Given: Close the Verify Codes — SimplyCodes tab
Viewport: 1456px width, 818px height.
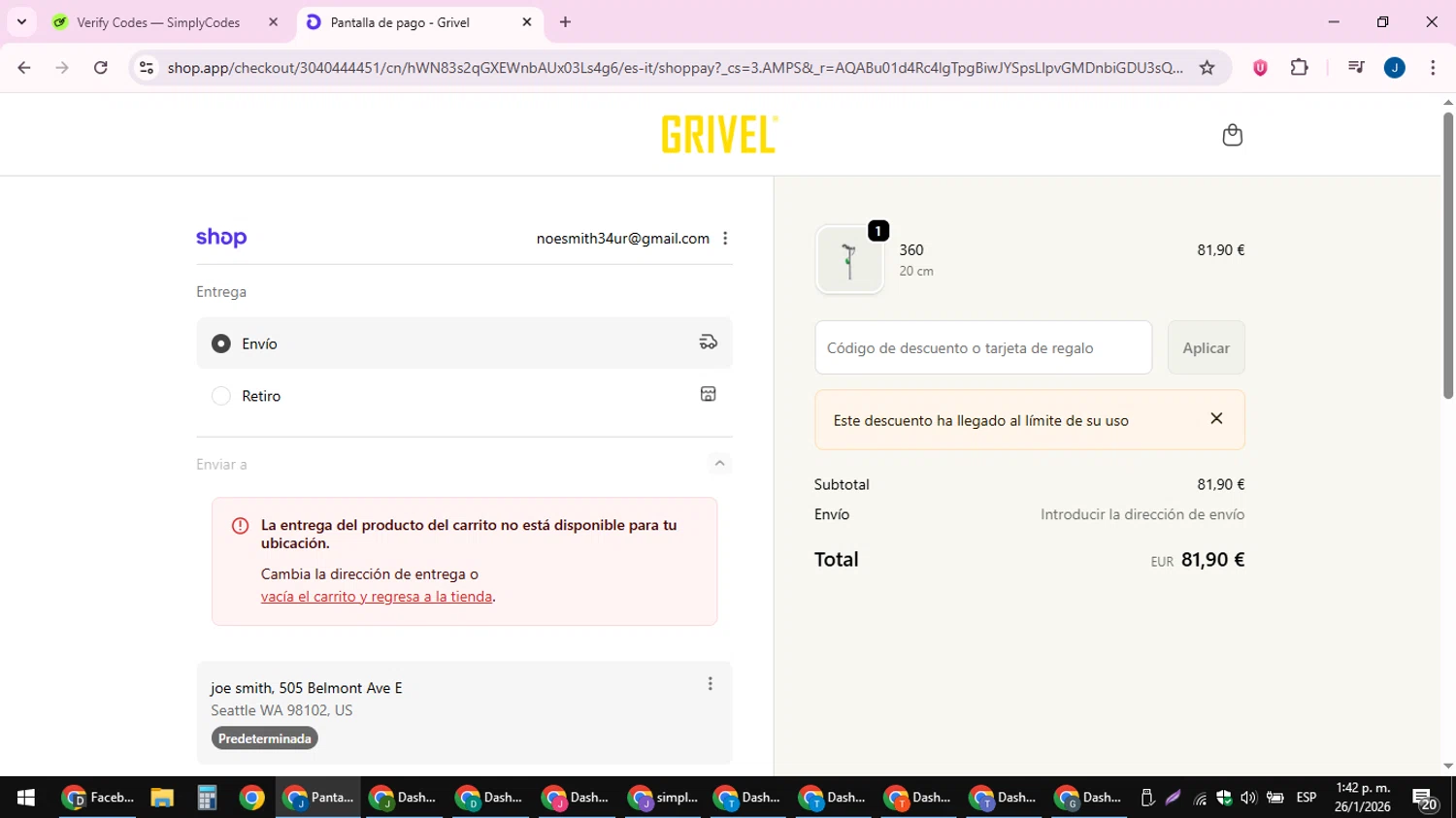Looking at the screenshot, I should coord(274,21).
